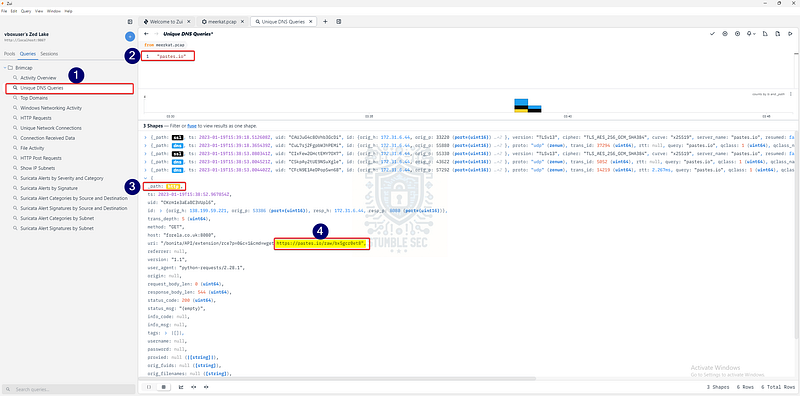Click the circular target toolbar icon
The image size is (800, 396).
pyautogui.click(x=737, y=34)
